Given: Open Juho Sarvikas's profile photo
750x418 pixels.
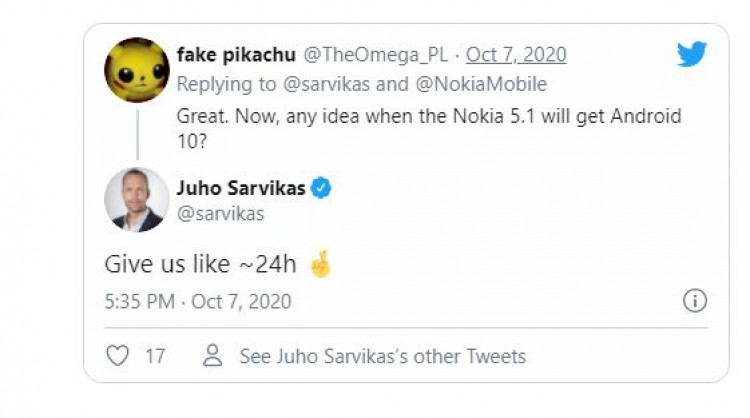Looking at the screenshot, I should point(137,200).
